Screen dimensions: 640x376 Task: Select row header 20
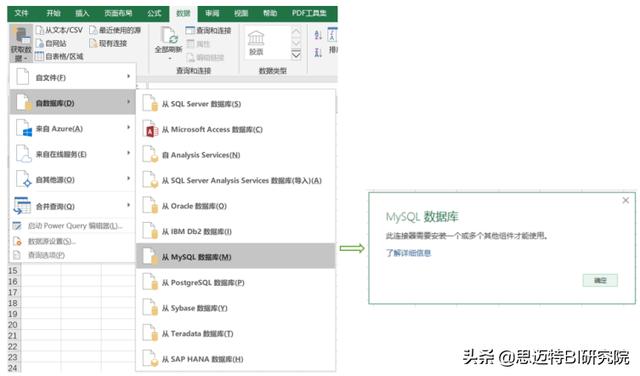[13, 325]
